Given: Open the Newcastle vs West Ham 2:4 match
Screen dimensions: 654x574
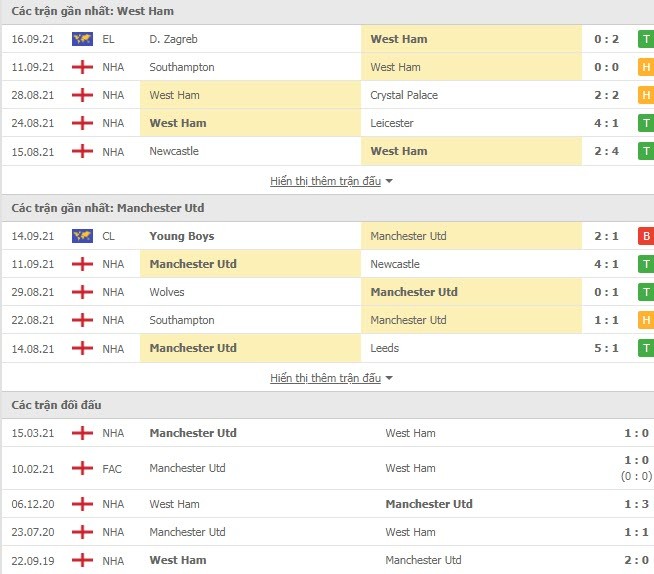Looking at the screenshot, I should (x=328, y=151).
